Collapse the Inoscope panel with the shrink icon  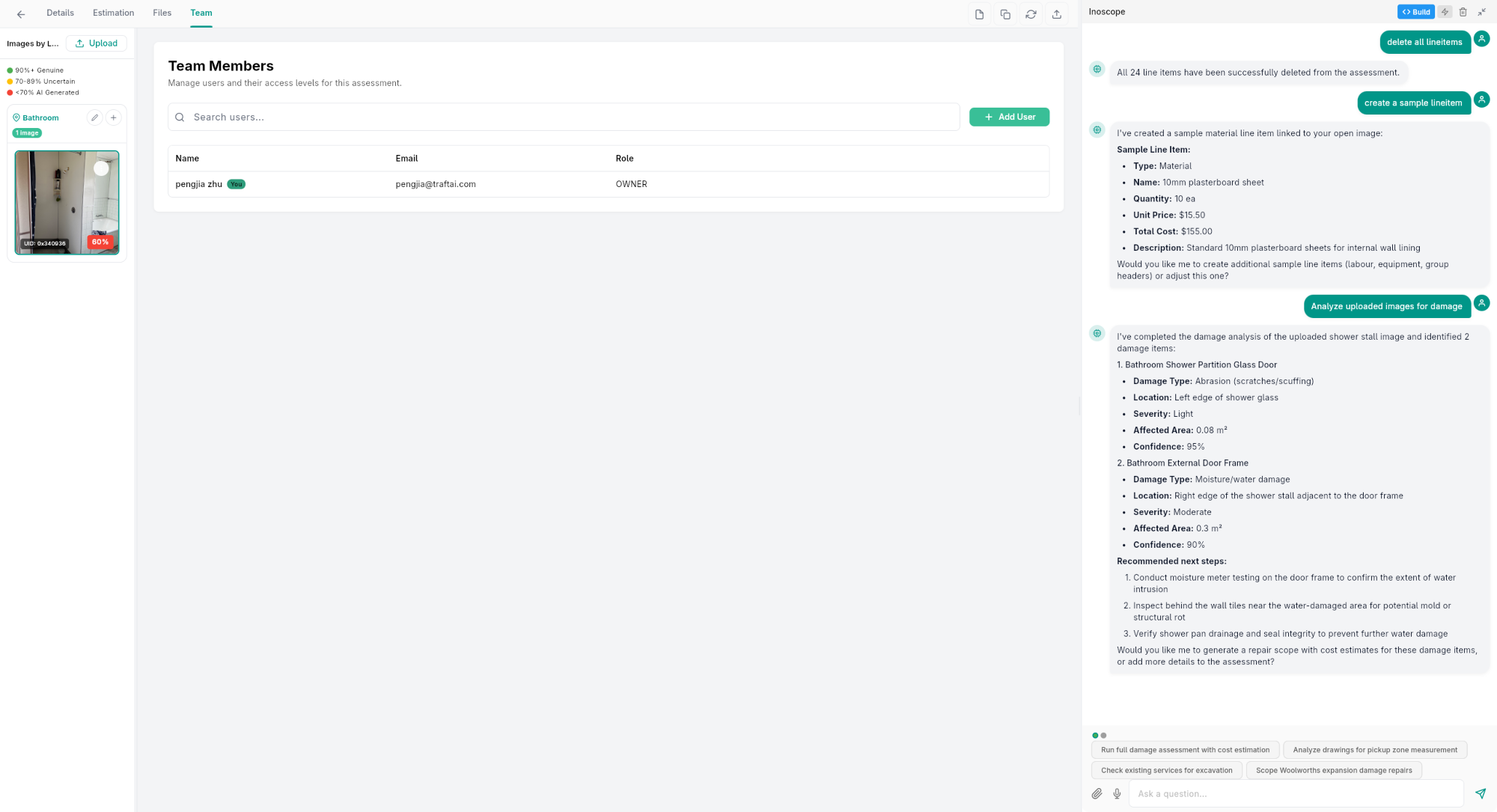tap(1481, 11)
